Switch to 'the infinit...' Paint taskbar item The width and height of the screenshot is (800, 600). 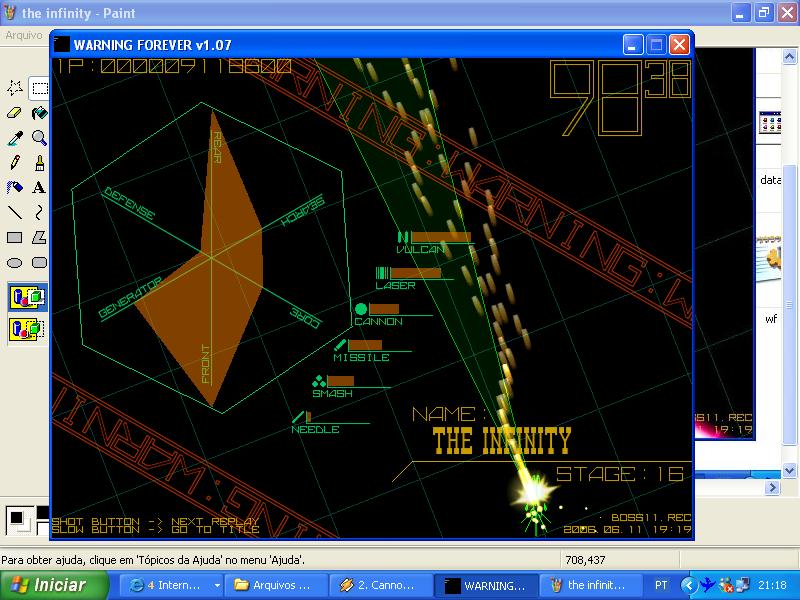click(590, 585)
